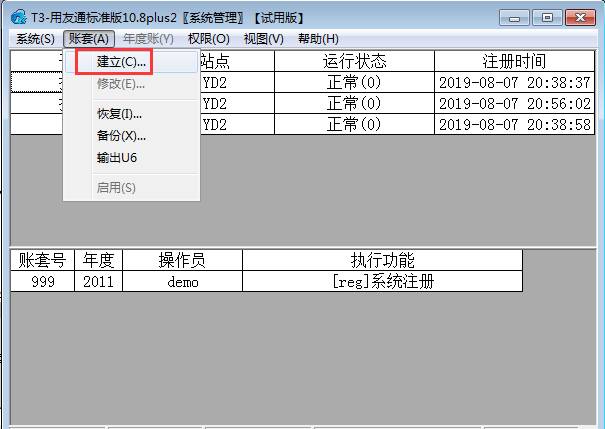
Task: Select the 2011 year cell
Action: coord(98,281)
